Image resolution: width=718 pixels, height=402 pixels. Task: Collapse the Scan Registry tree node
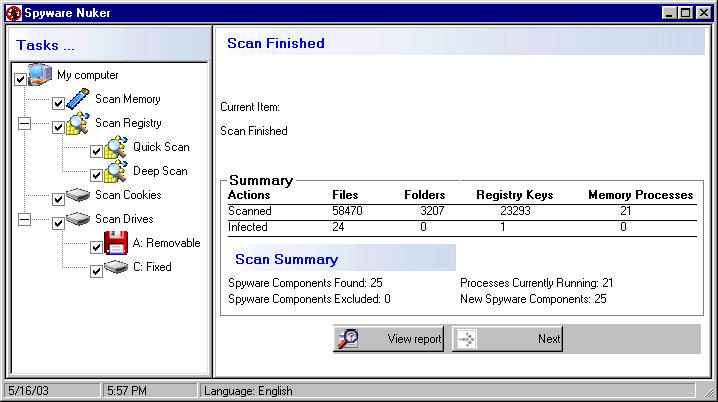pyautogui.click(x=24, y=123)
